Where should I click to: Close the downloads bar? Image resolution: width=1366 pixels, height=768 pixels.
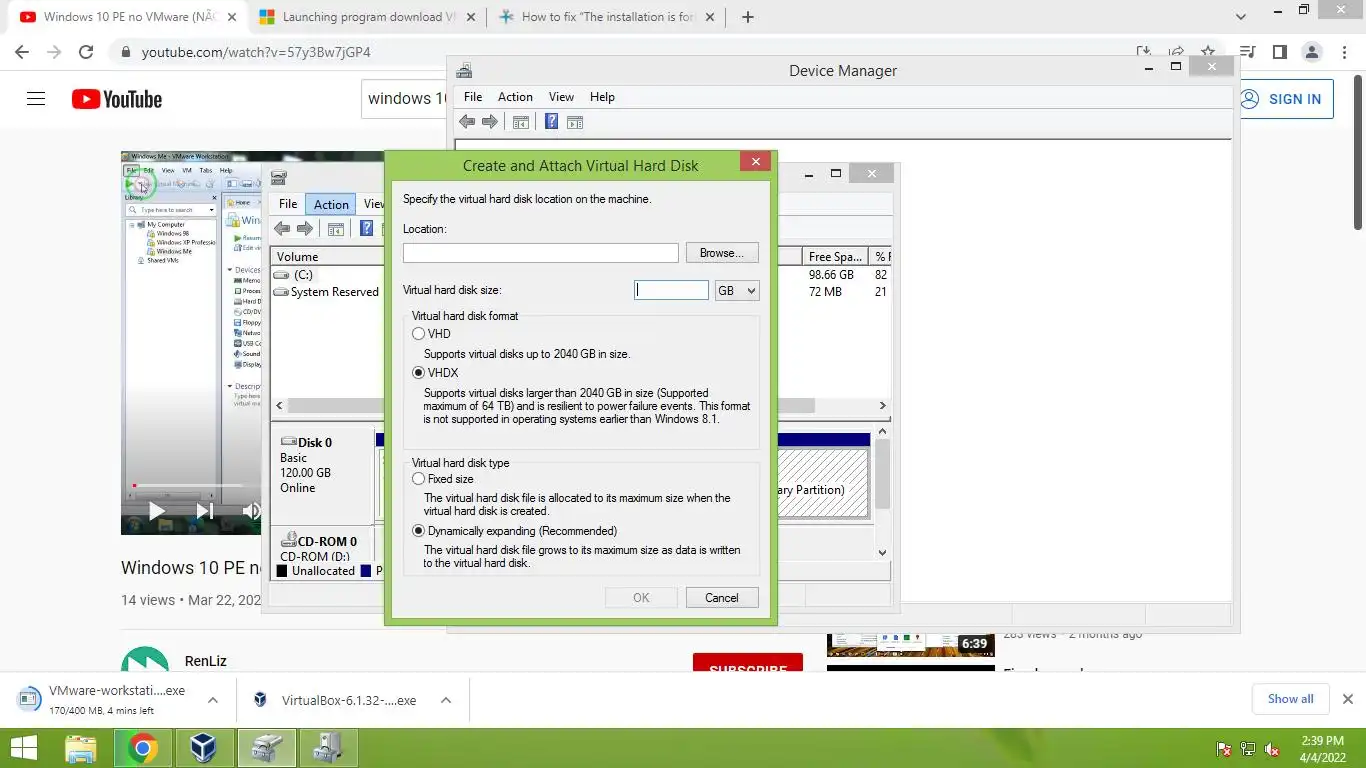pyautogui.click(x=1347, y=699)
